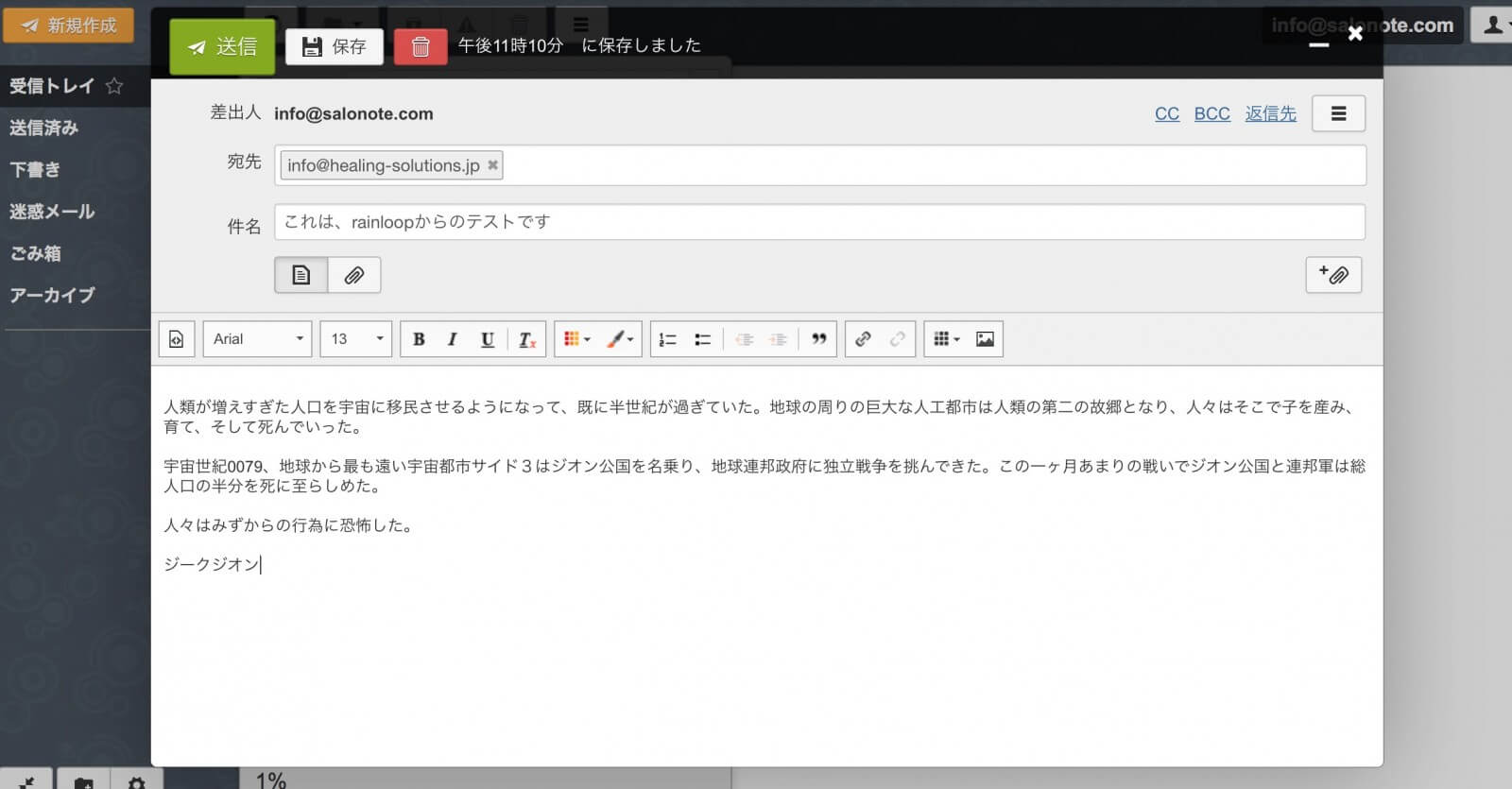Open the 下書き drafts folder
The width and height of the screenshot is (1512, 789).
click(x=35, y=169)
